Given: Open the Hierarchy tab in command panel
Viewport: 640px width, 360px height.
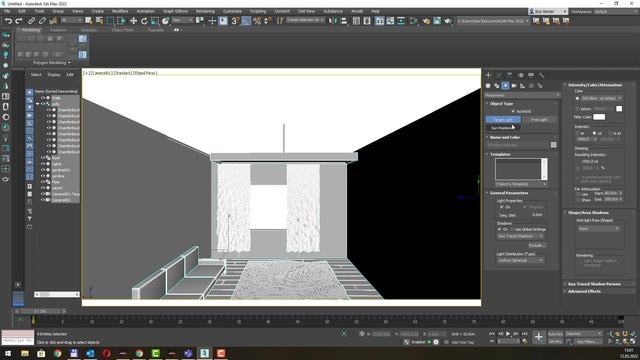Looking at the screenshot, I should click(509, 75).
